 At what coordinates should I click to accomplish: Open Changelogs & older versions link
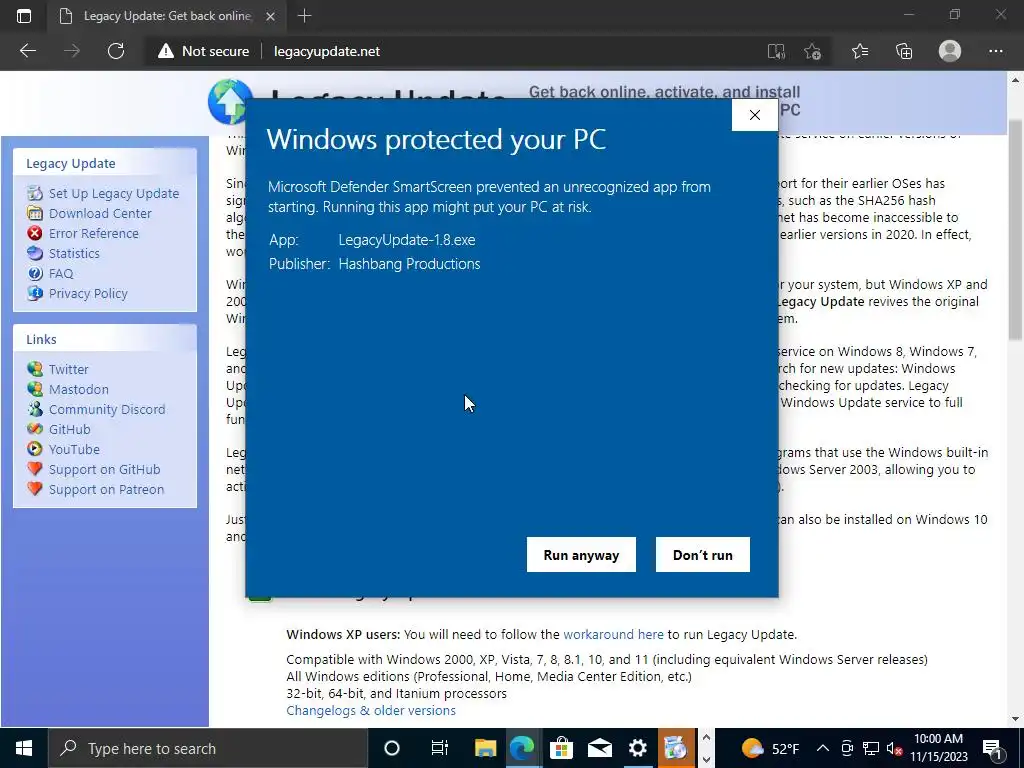(371, 711)
